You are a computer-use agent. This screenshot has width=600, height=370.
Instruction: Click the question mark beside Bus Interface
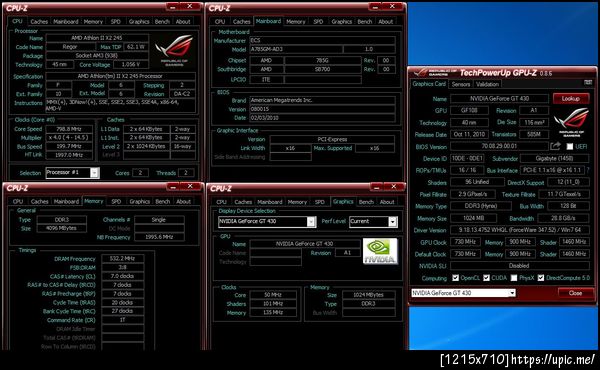pos(588,170)
